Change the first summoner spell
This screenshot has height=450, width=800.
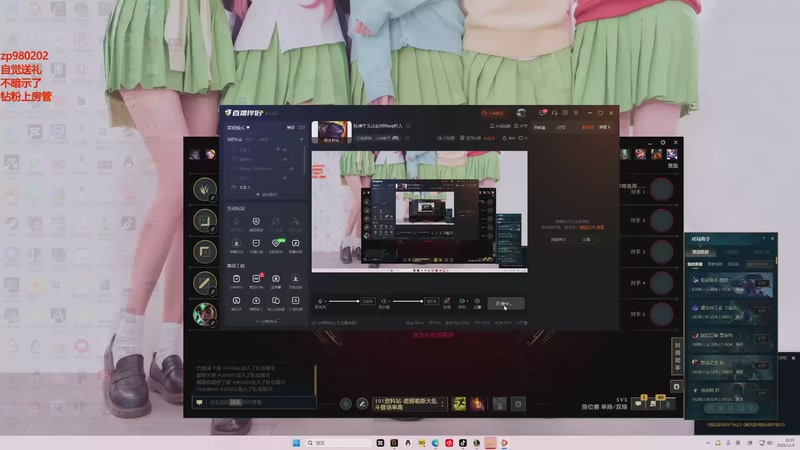[x=459, y=404]
